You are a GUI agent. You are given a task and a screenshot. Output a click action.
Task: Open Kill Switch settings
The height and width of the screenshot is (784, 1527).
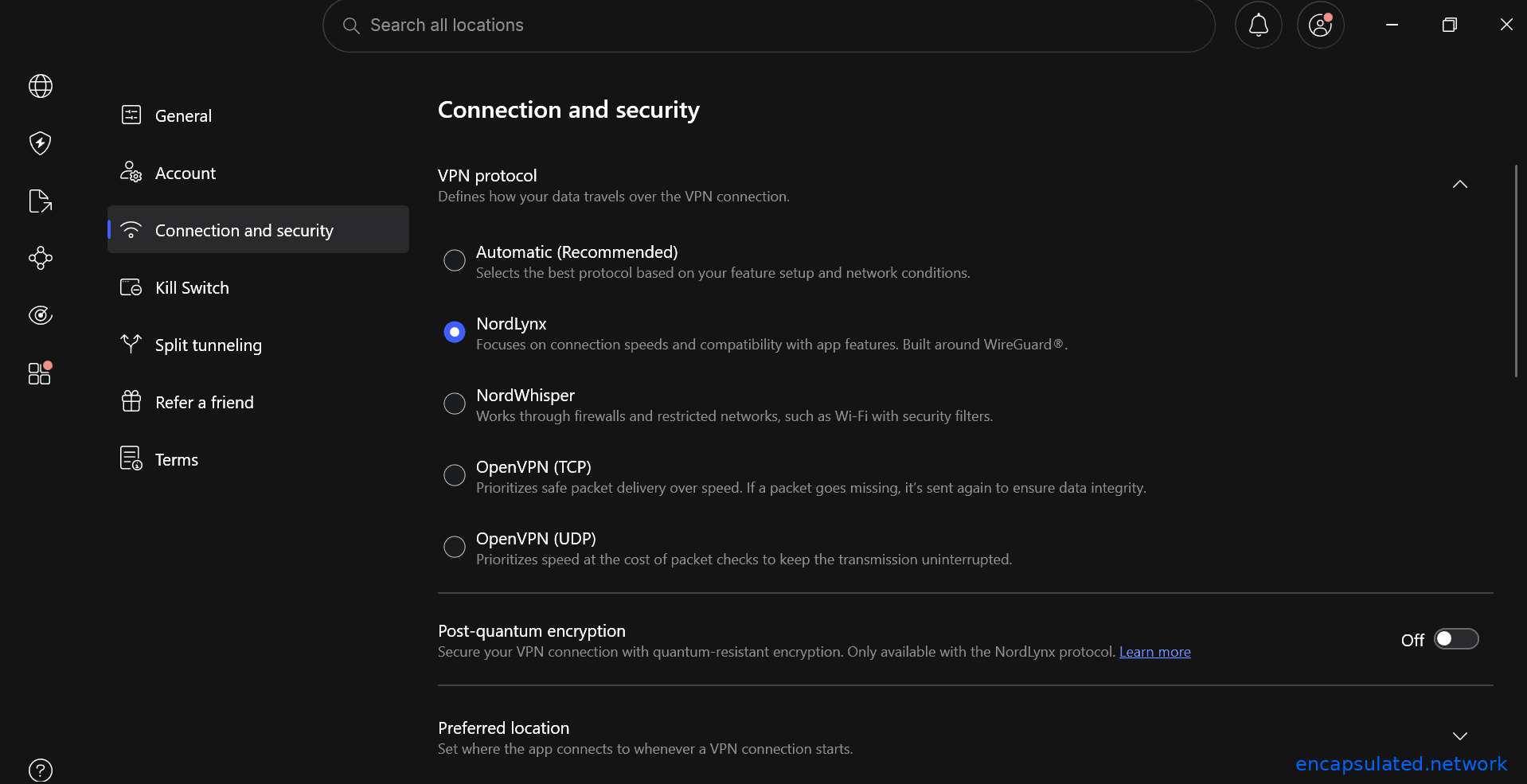tap(258, 287)
